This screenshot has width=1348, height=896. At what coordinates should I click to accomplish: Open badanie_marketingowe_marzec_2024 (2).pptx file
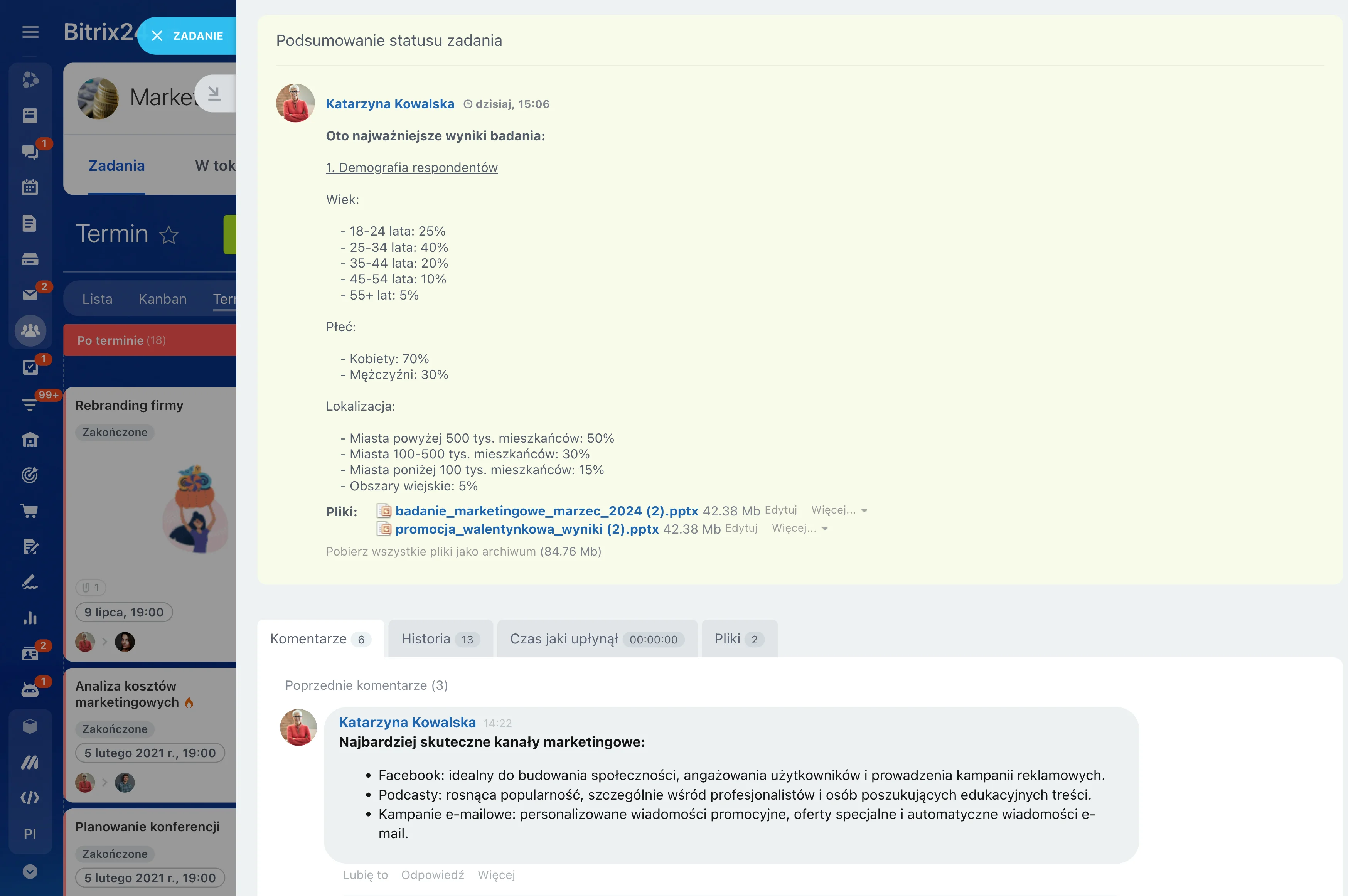click(x=546, y=511)
